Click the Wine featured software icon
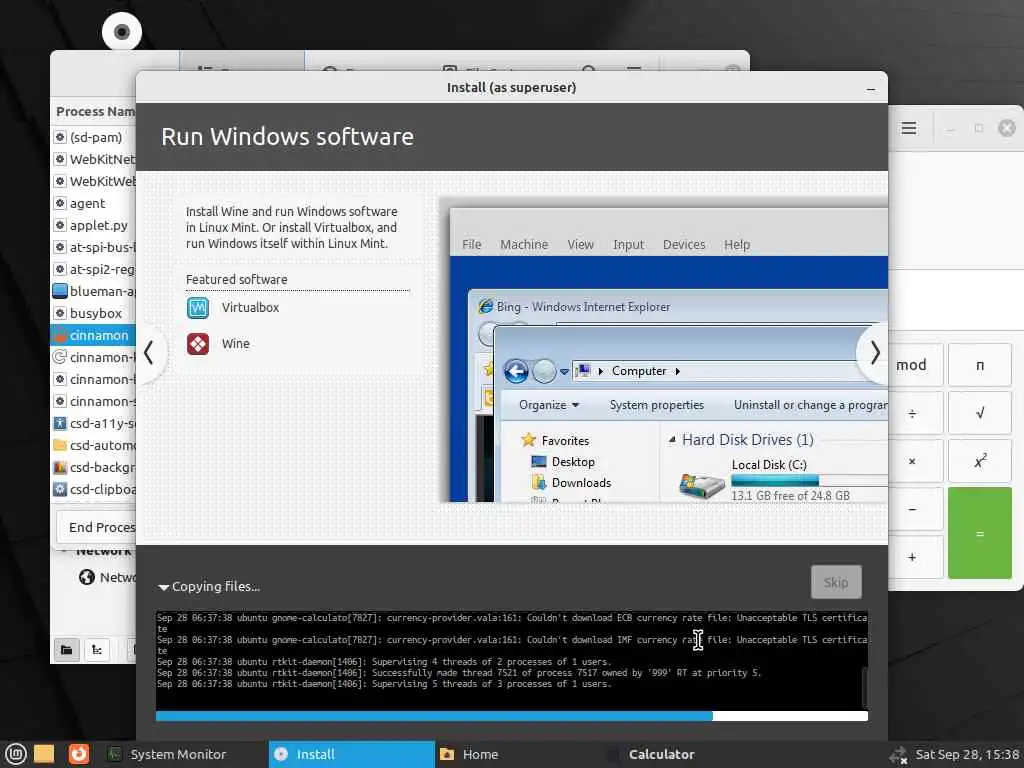The width and height of the screenshot is (1024, 768). (198, 344)
